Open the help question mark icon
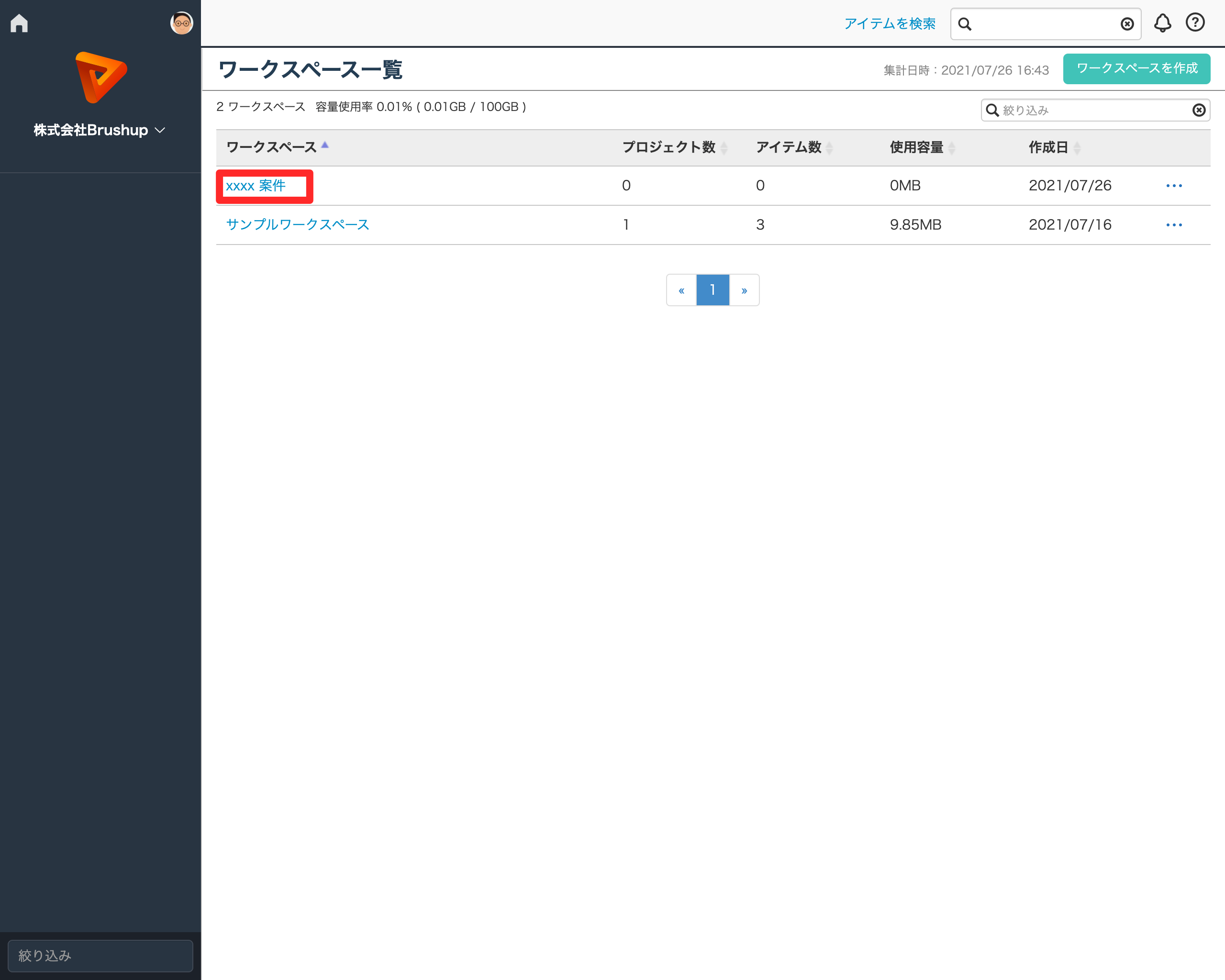The height and width of the screenshot is (980, 1225). point(1195,22)
